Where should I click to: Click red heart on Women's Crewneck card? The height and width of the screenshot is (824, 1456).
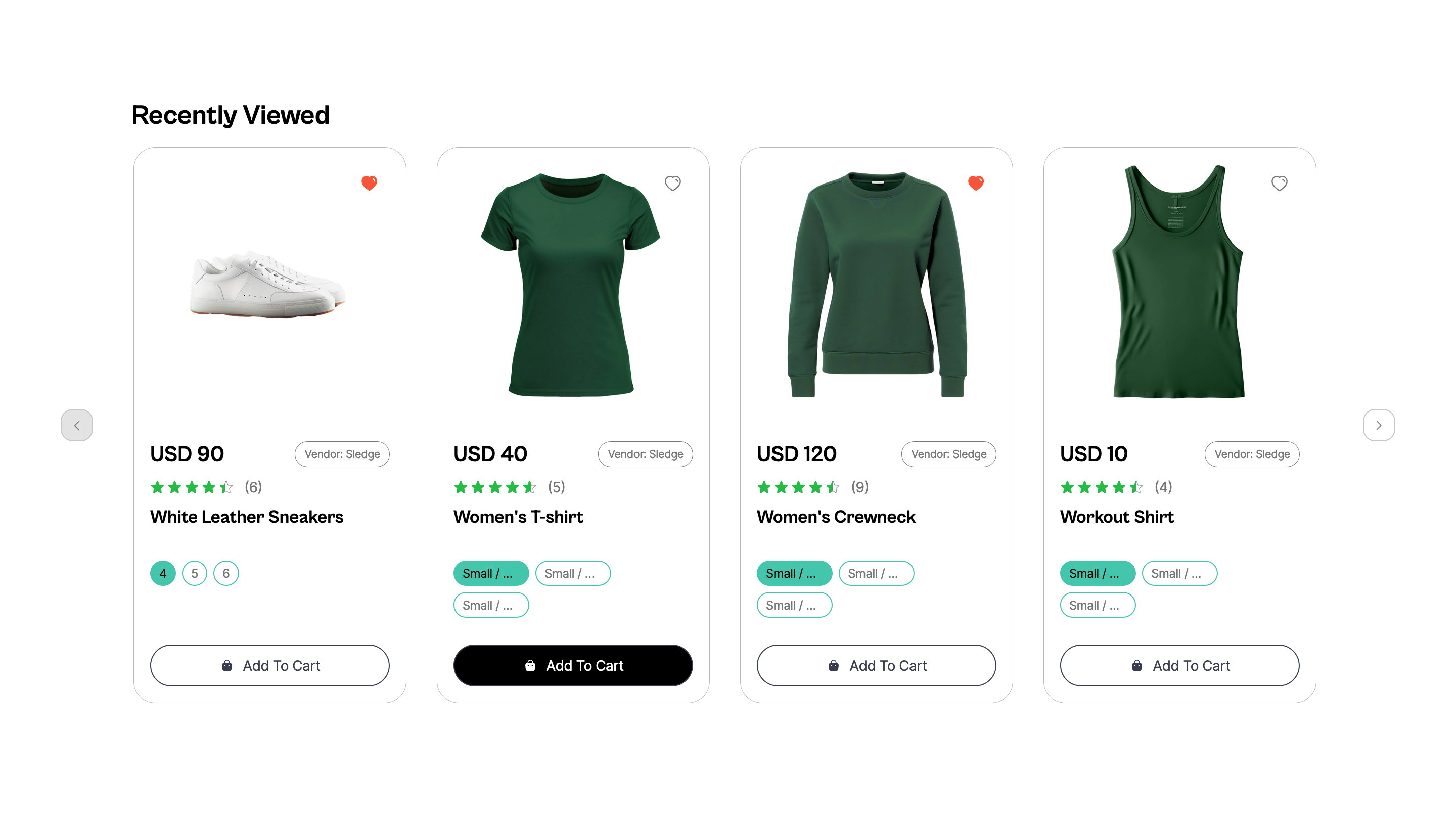click(x=976, y=183)
